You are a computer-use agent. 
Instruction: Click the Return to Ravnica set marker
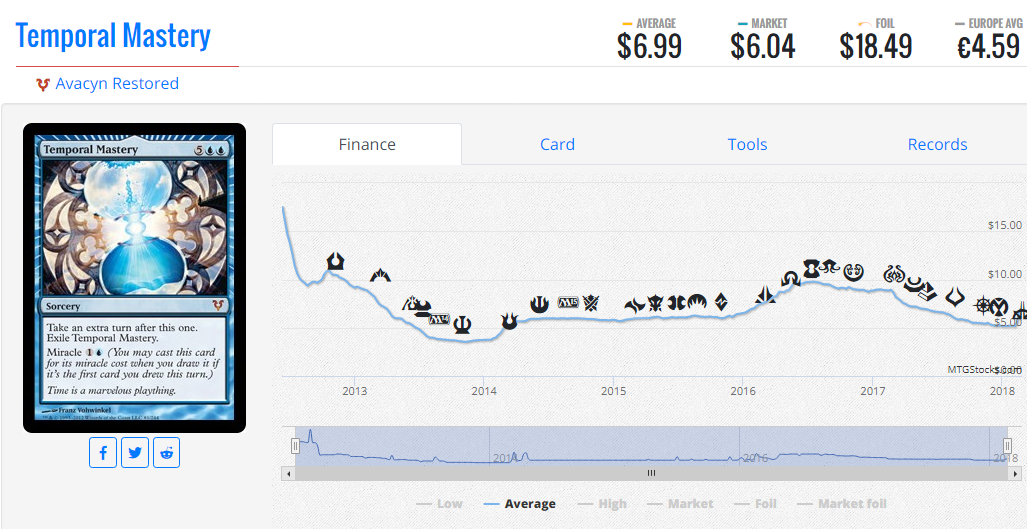click(335, 261)
